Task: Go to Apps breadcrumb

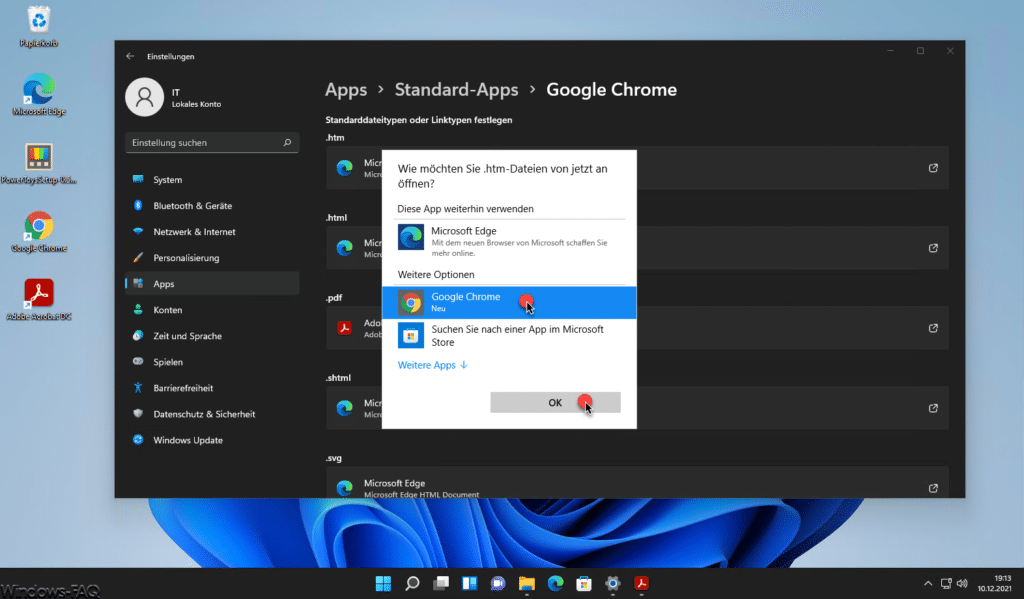Action: (346, 90)
